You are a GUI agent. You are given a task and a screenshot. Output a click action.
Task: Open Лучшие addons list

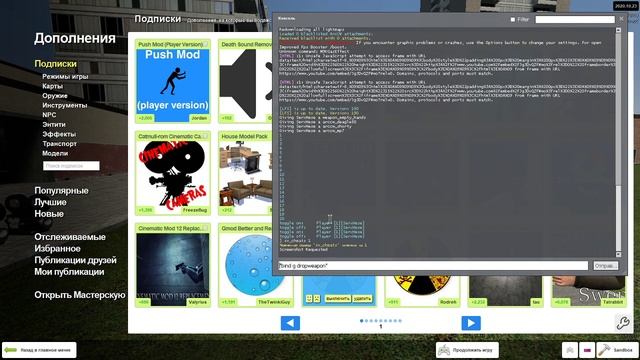click(x=50, y=202)
